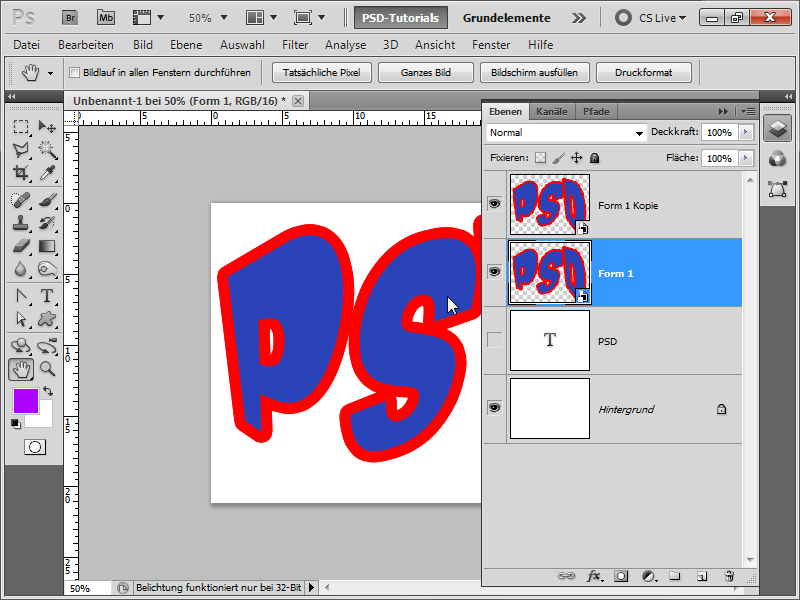Hide the Form 1 Kopie layer

494,204
